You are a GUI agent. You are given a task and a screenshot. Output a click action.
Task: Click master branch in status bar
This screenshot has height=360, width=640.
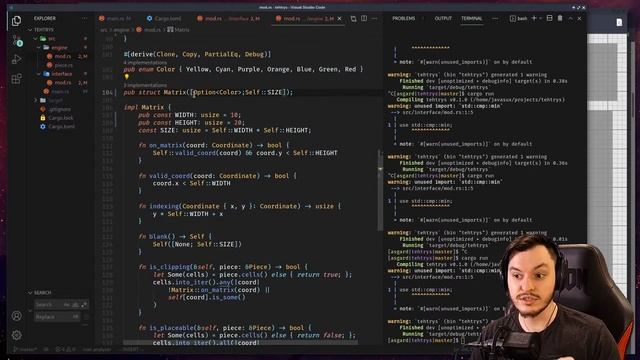(x=25, y=349)
